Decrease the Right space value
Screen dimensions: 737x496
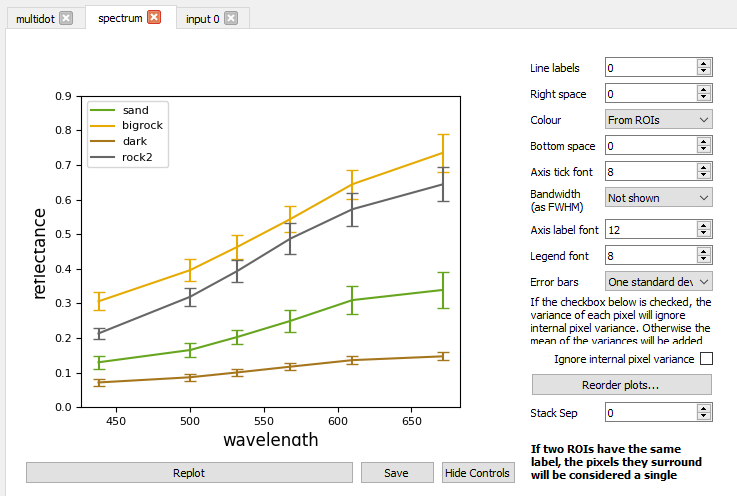click(x=704, y=98)
